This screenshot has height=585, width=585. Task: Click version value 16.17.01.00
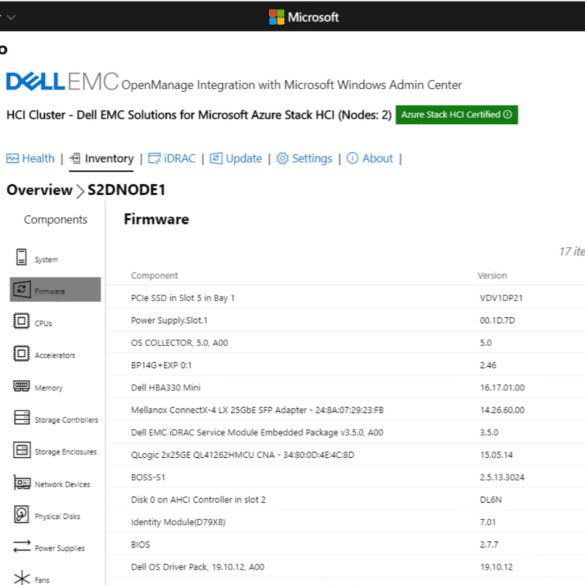pos(502,388)
